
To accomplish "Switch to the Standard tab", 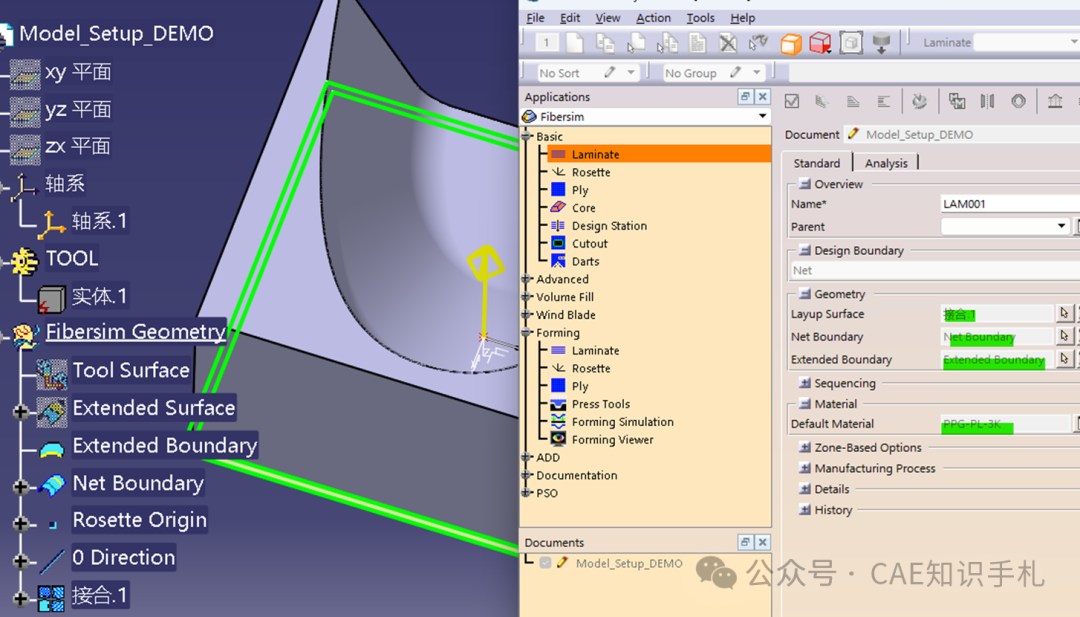I will point(817,163).
